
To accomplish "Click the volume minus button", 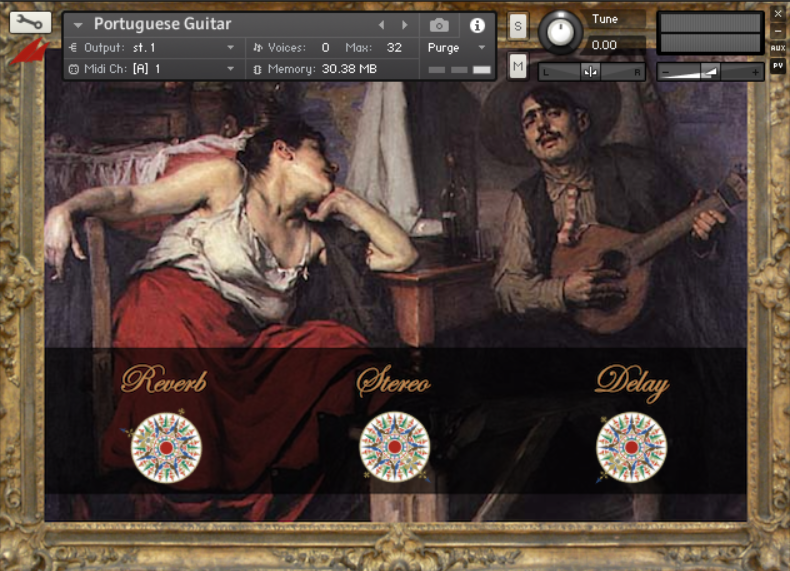I will point(665,73).
